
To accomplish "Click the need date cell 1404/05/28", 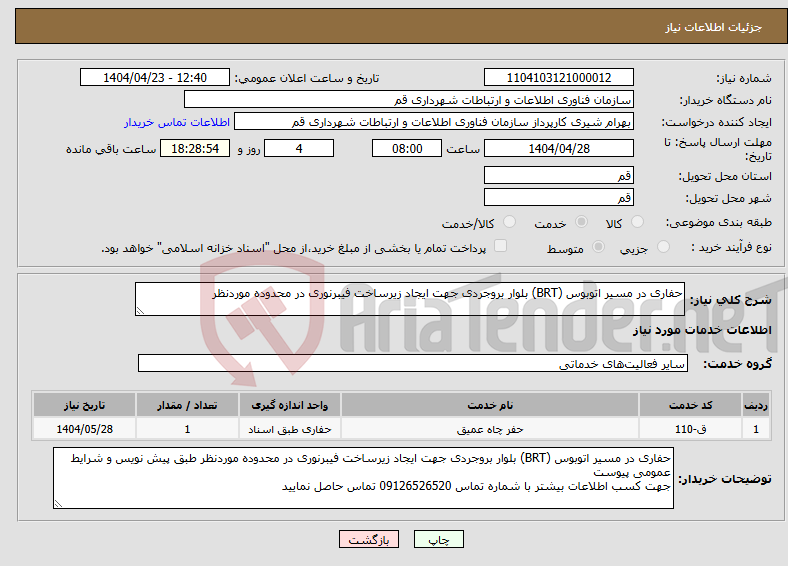I will click(x=84, y=429).
